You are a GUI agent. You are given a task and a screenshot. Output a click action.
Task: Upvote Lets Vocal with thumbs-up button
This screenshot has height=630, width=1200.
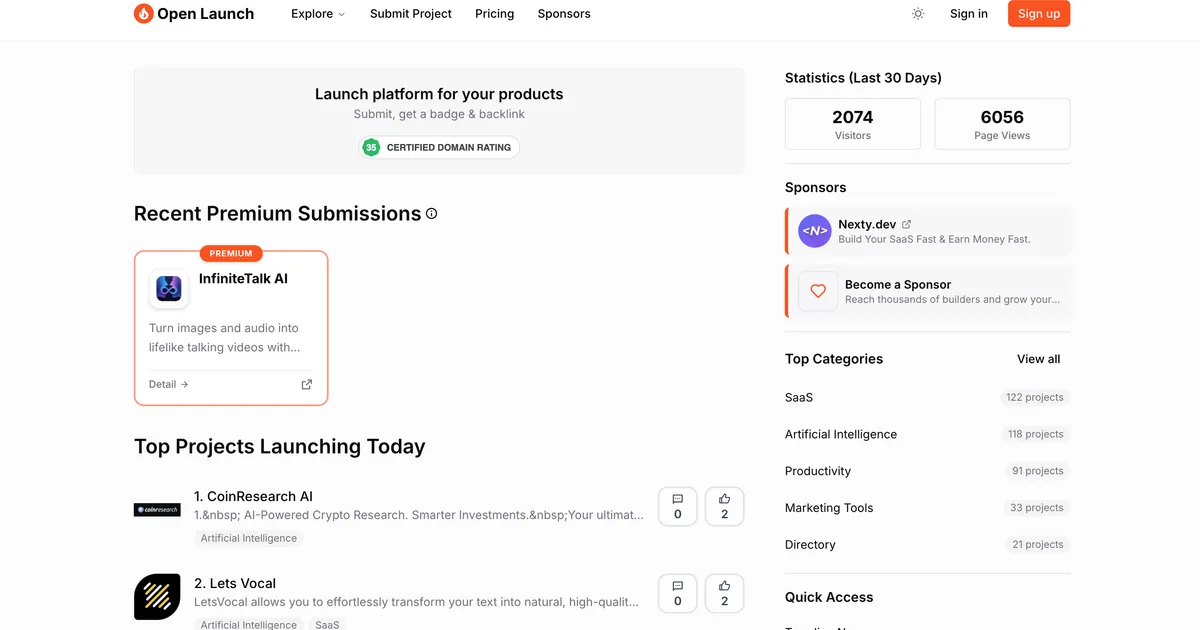[x=724, y=593]
